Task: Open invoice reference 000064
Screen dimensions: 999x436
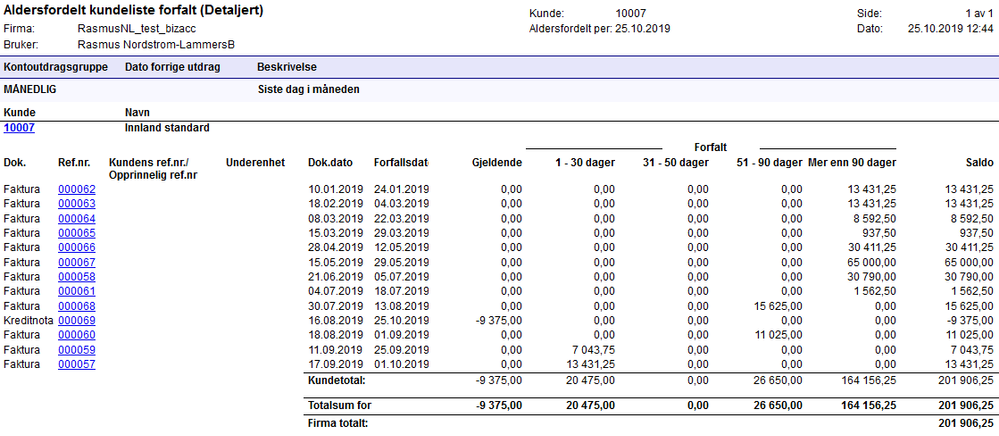Action: click(x=76, y=218)
